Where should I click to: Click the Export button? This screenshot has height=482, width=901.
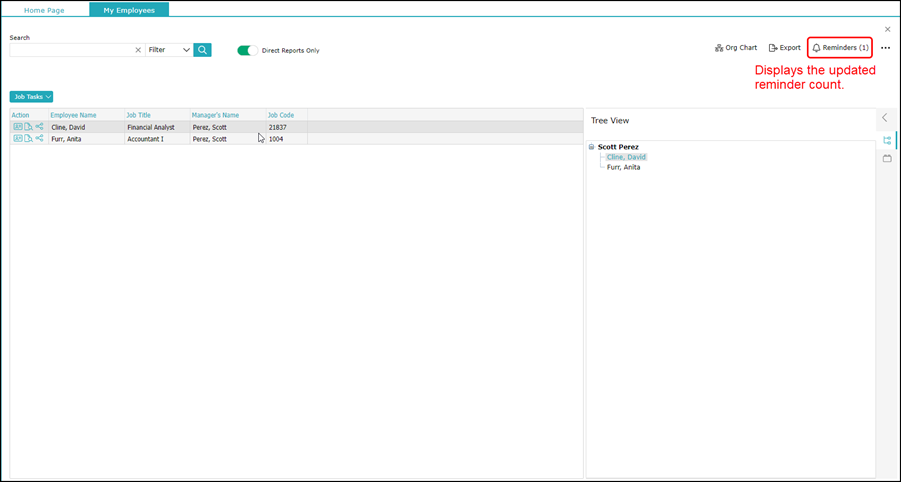(x=785, y=47)
